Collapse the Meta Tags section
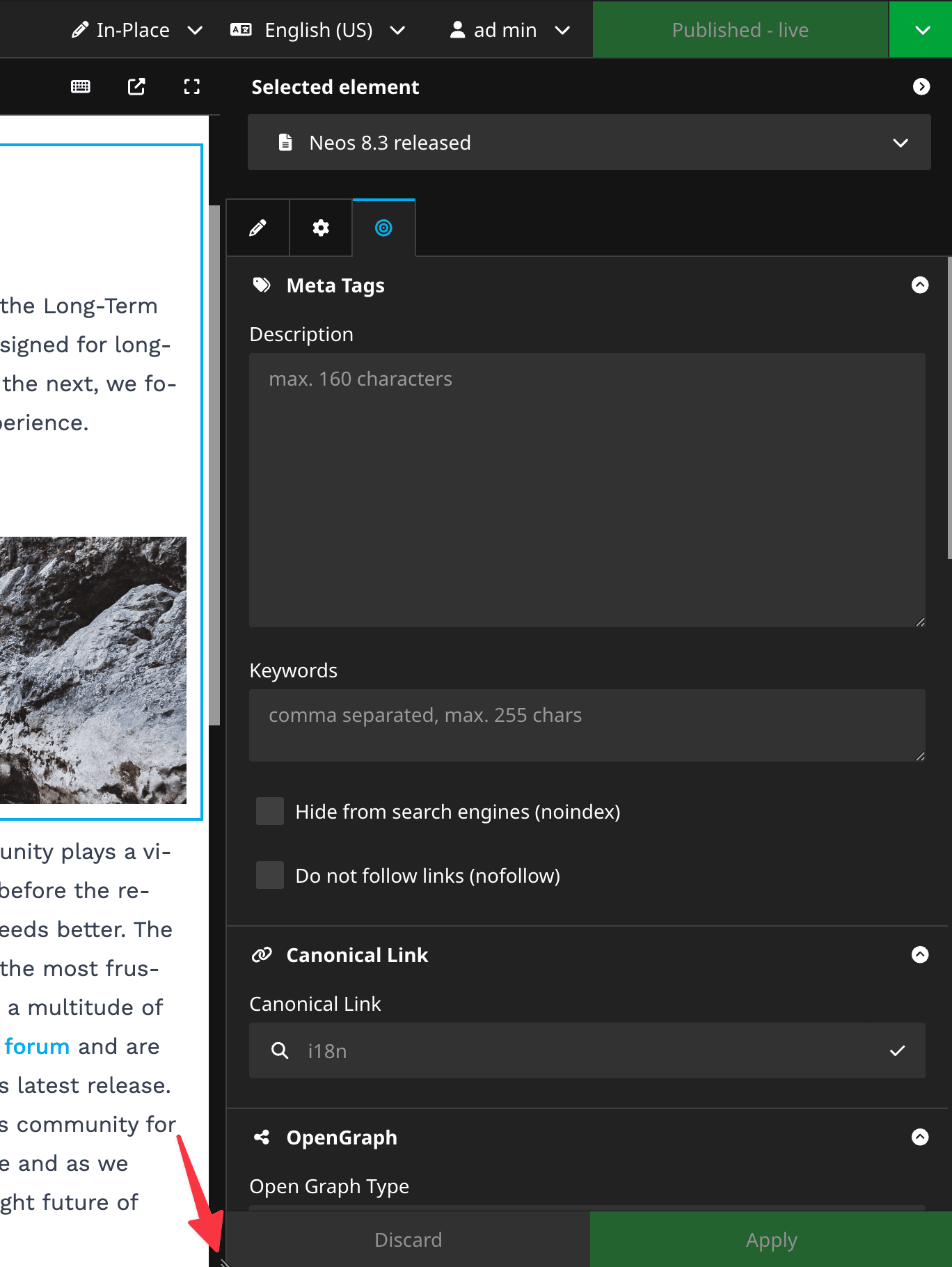Image resolution: width=952 pixels, height=1267 pixels. pos(920,285)
